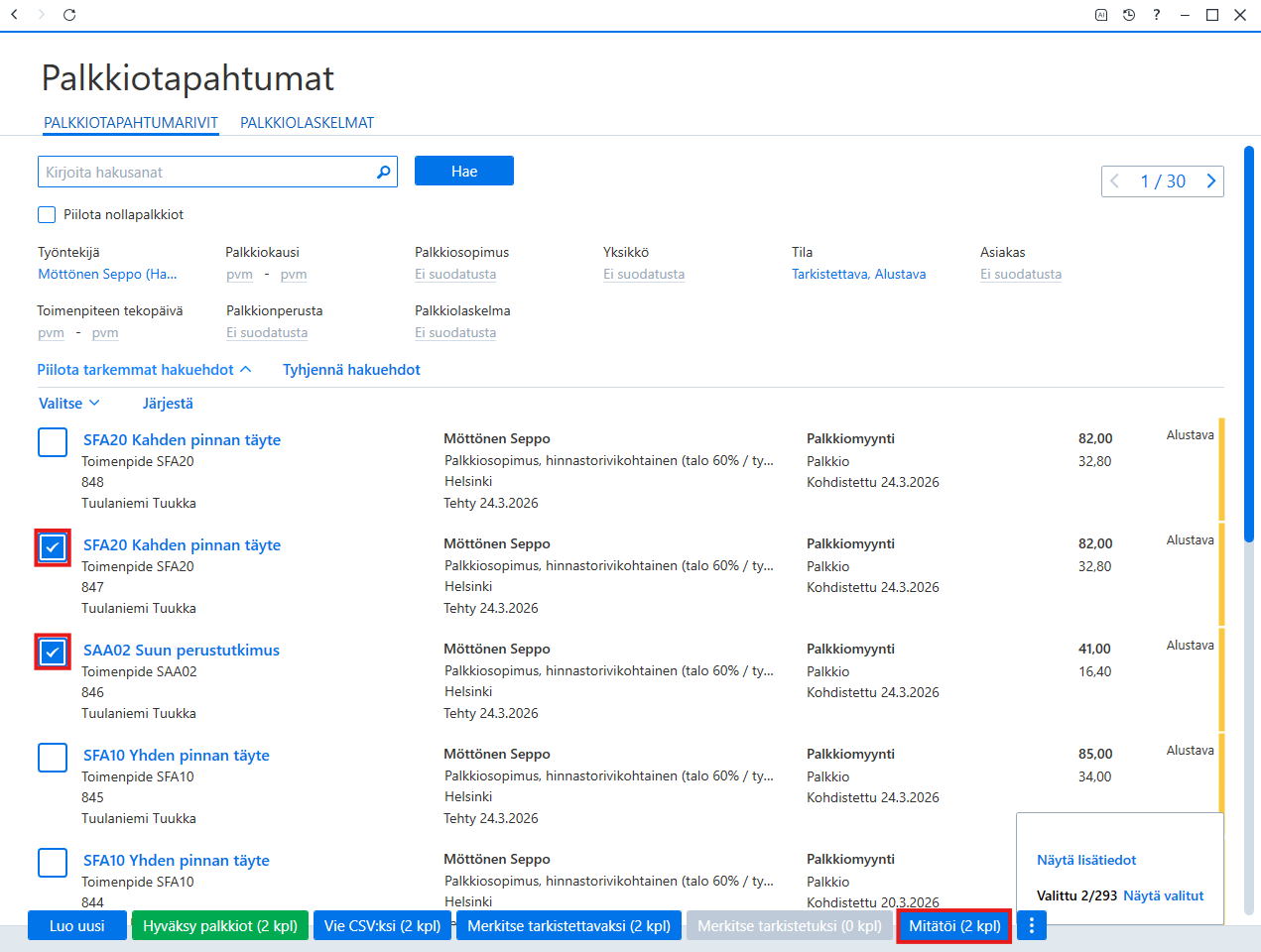Go back with the back arrow
Image resolution: width=1261 pixels, height=952 pixels.
pos(14,15)
